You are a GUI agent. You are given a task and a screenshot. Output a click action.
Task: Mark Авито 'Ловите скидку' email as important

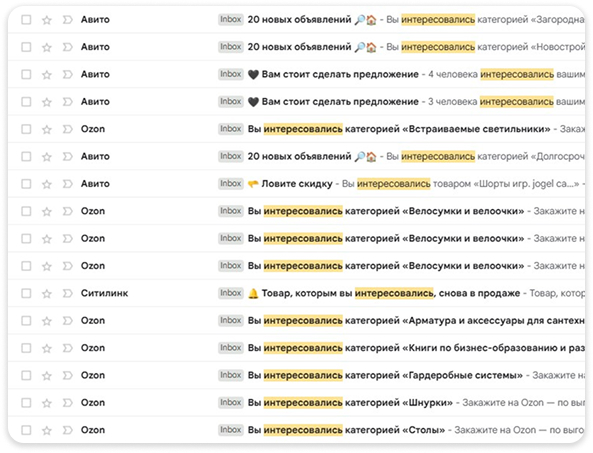coord(67,184)
